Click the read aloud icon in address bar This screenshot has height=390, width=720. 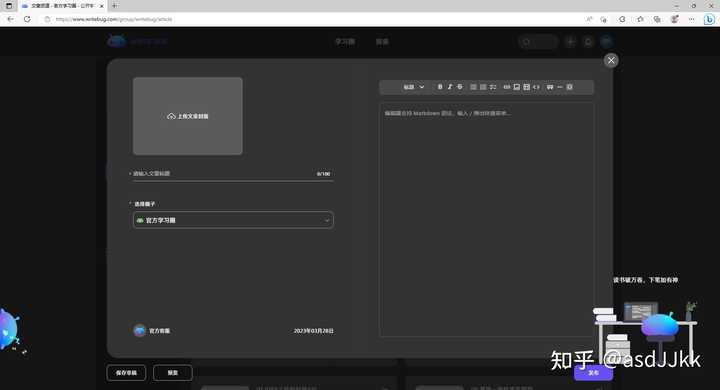(589, 19)
